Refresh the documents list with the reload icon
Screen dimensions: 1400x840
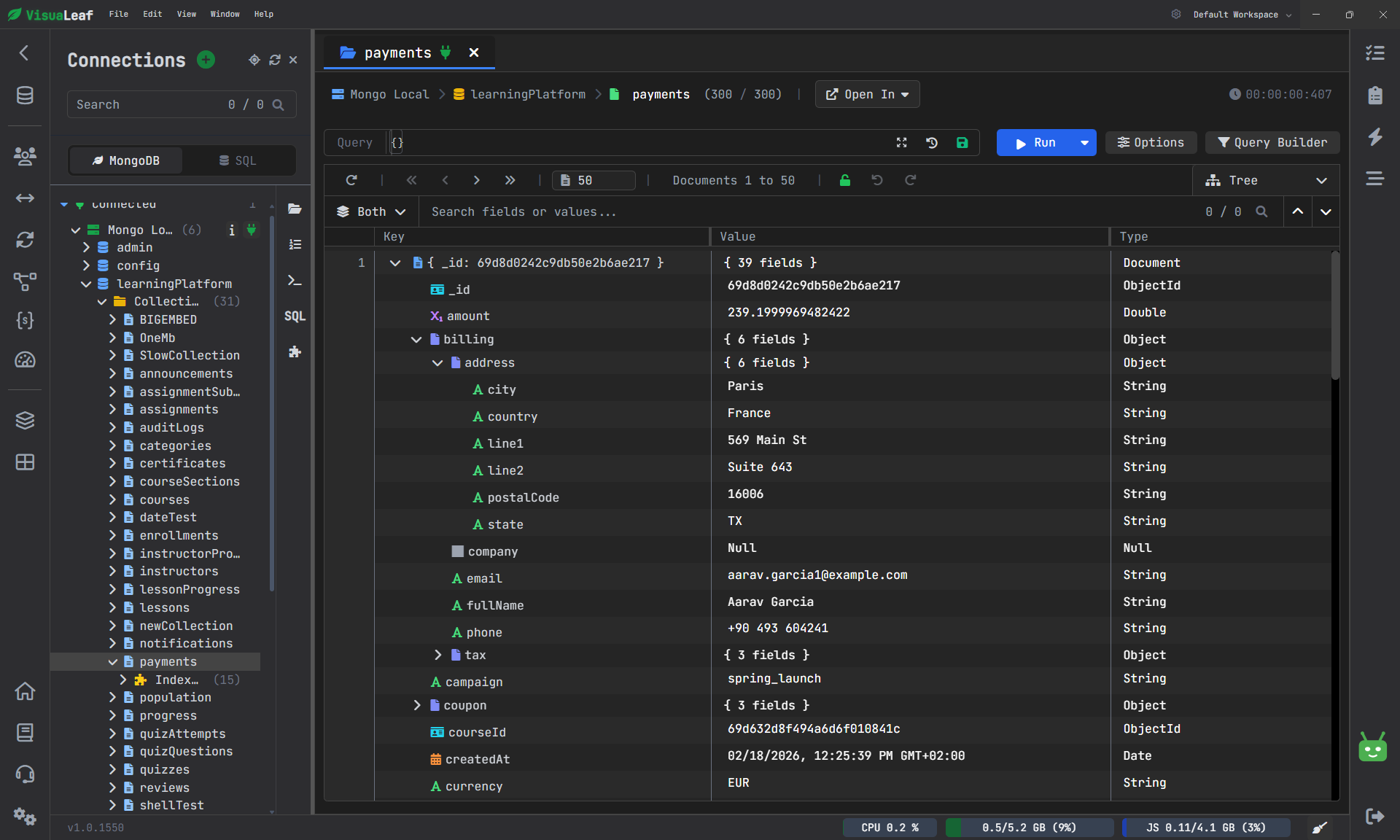[351, 180]
